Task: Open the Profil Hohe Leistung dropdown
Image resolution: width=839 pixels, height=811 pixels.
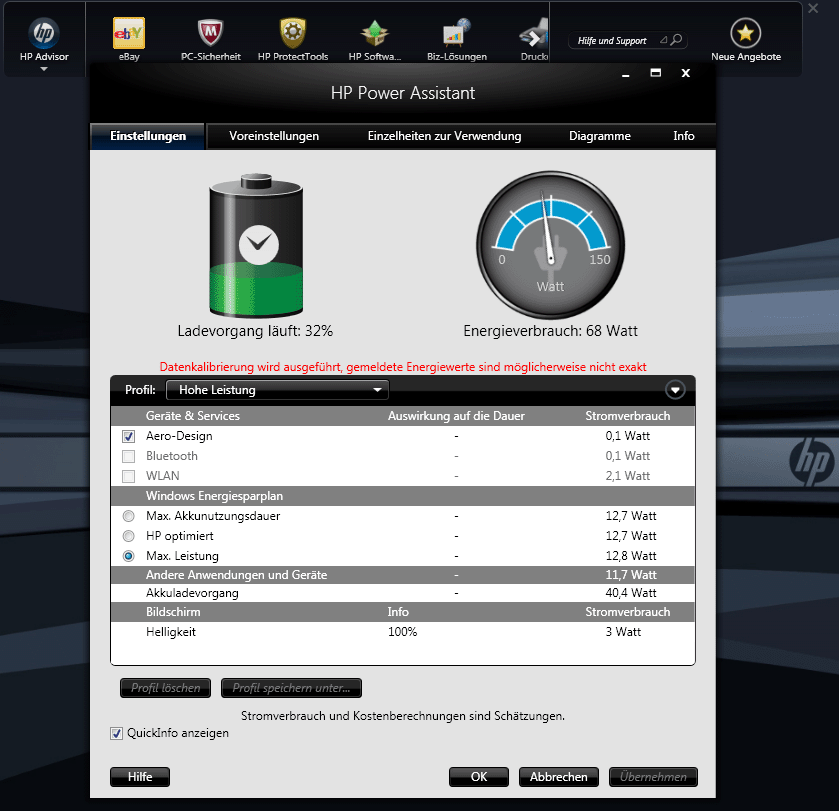Action: [x=277, y=390]
